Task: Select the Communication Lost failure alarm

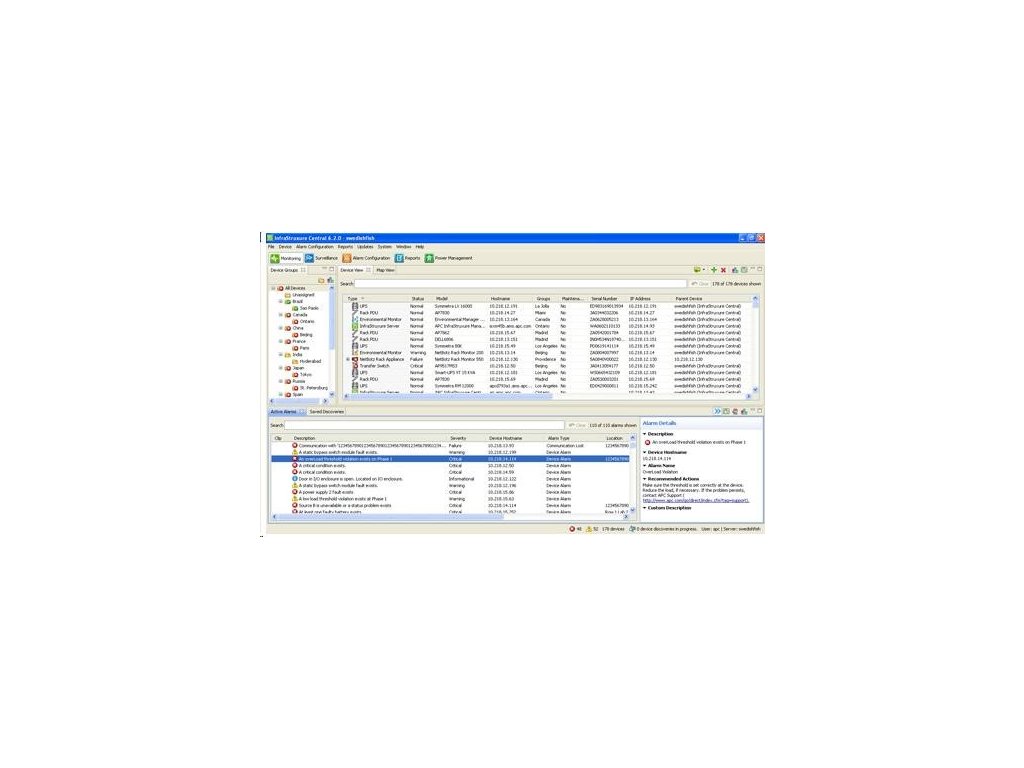Action: pyautogui.click(x=451, y=445)
